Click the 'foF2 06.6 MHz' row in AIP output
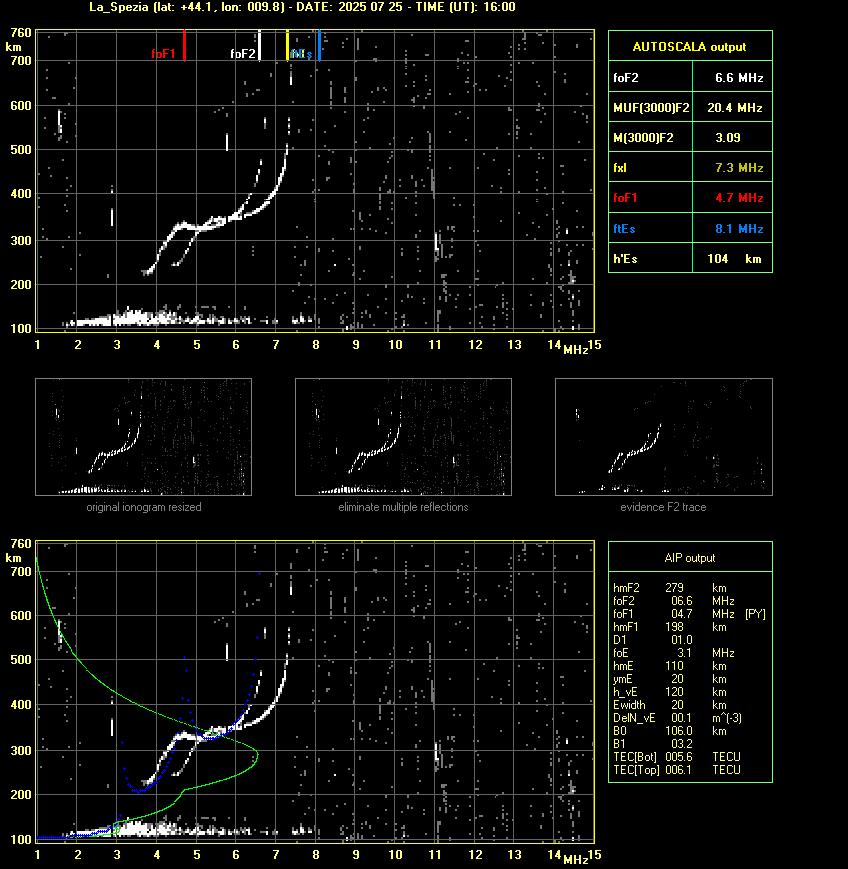The width and height of the screenshot is (848, 869). pos(674,601)
